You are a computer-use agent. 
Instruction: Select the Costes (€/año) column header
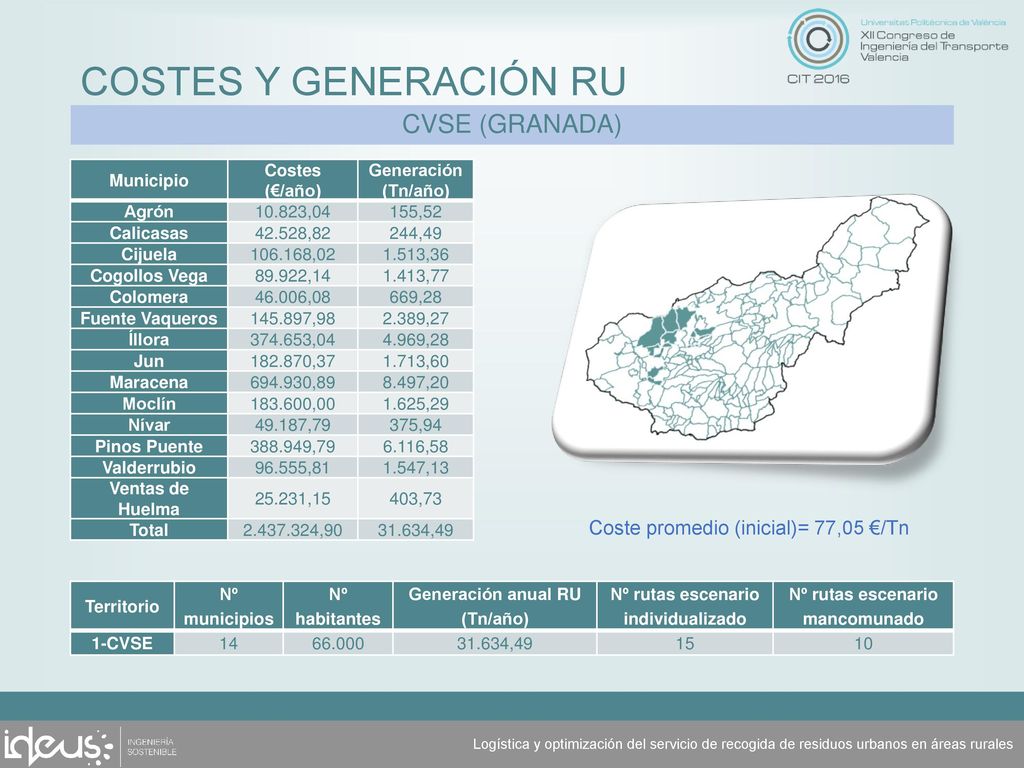tap(293, 180)
